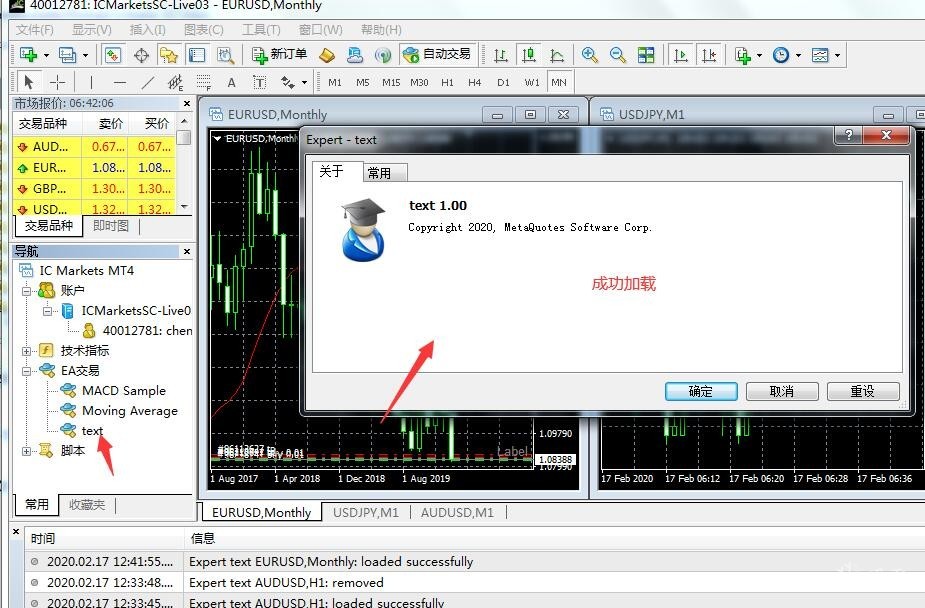The height and width of the screenshot is (608, 925).
Task: Select the text A tool
Action: (x=232, y=82)
